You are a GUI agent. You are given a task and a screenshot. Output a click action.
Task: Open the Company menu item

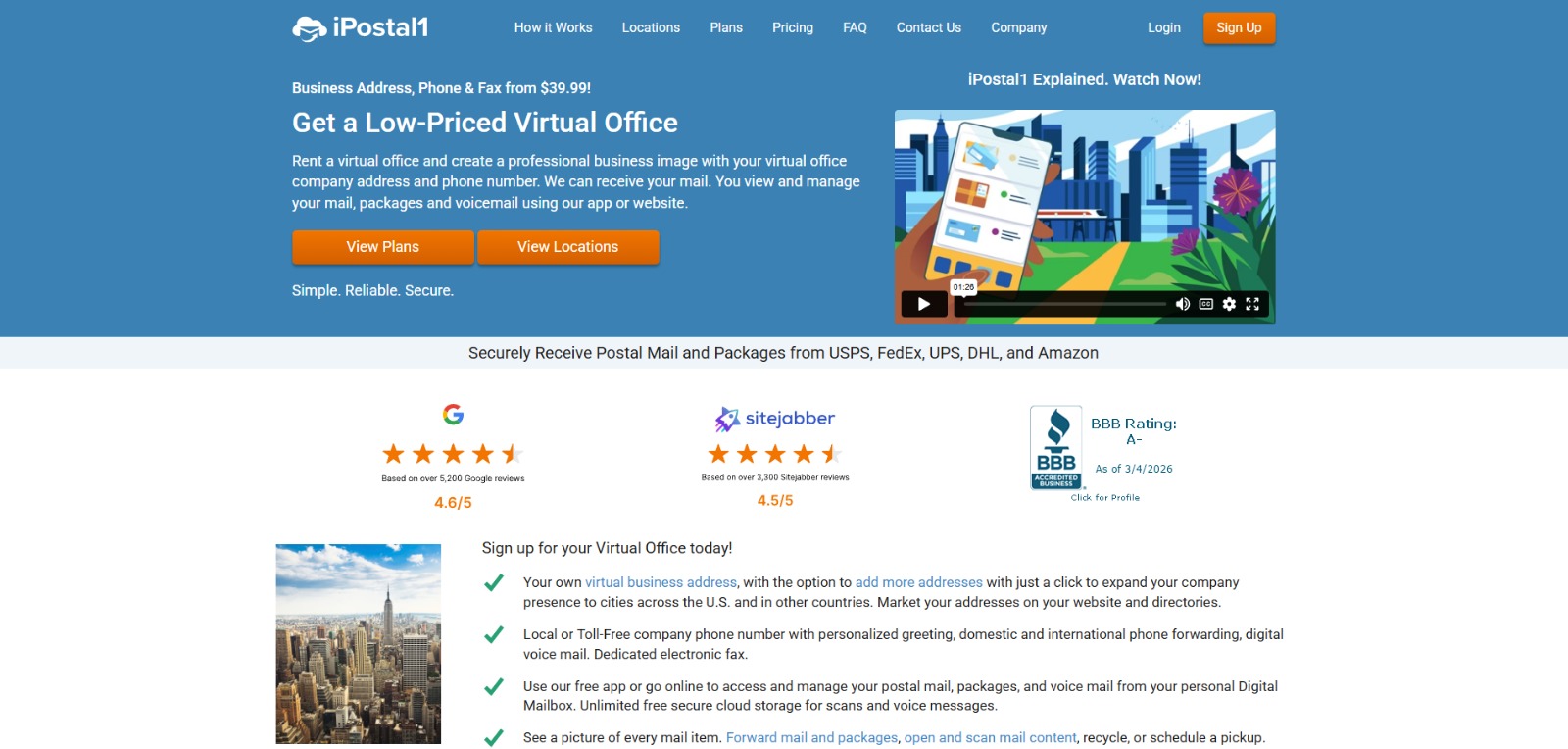pyautogui.click(x=1019, y=27)
